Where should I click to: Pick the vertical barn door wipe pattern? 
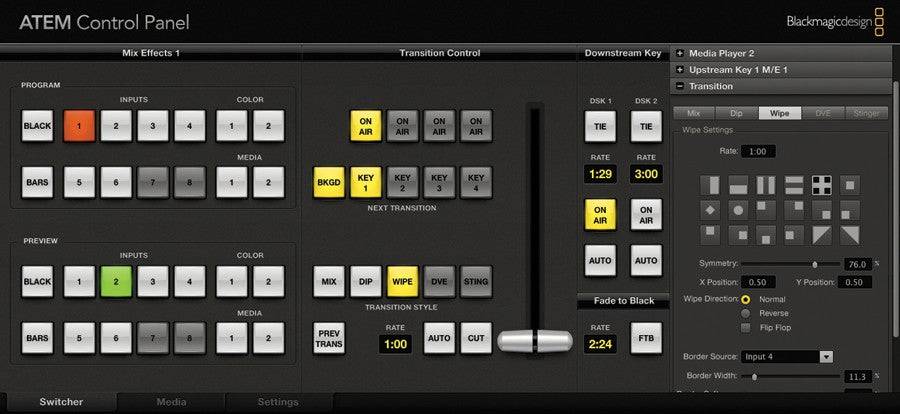[766, 185]
